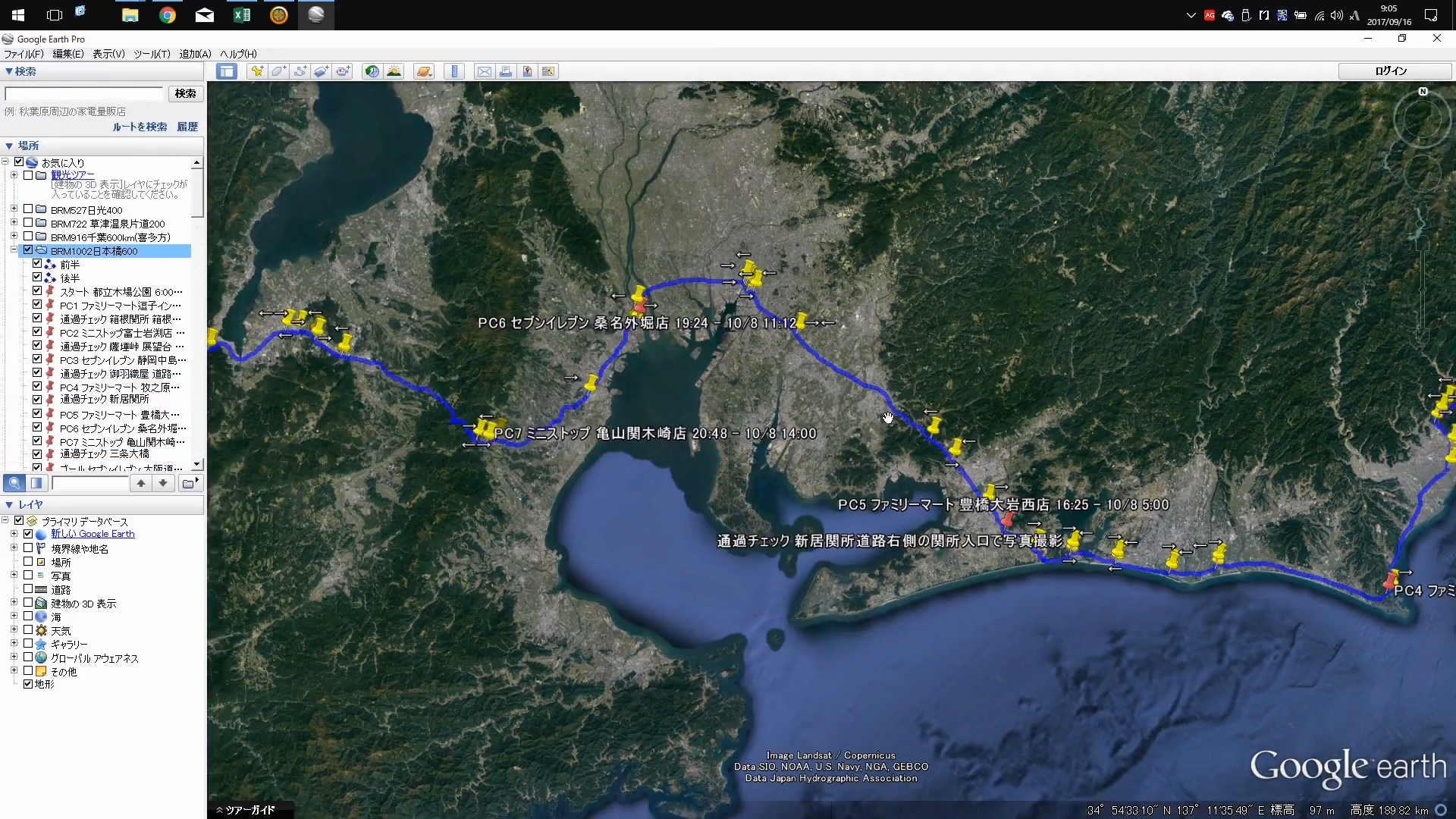Toggle sunlight across the landscape
Viewport: 1456px width, 819px height.
click(394, 71)
